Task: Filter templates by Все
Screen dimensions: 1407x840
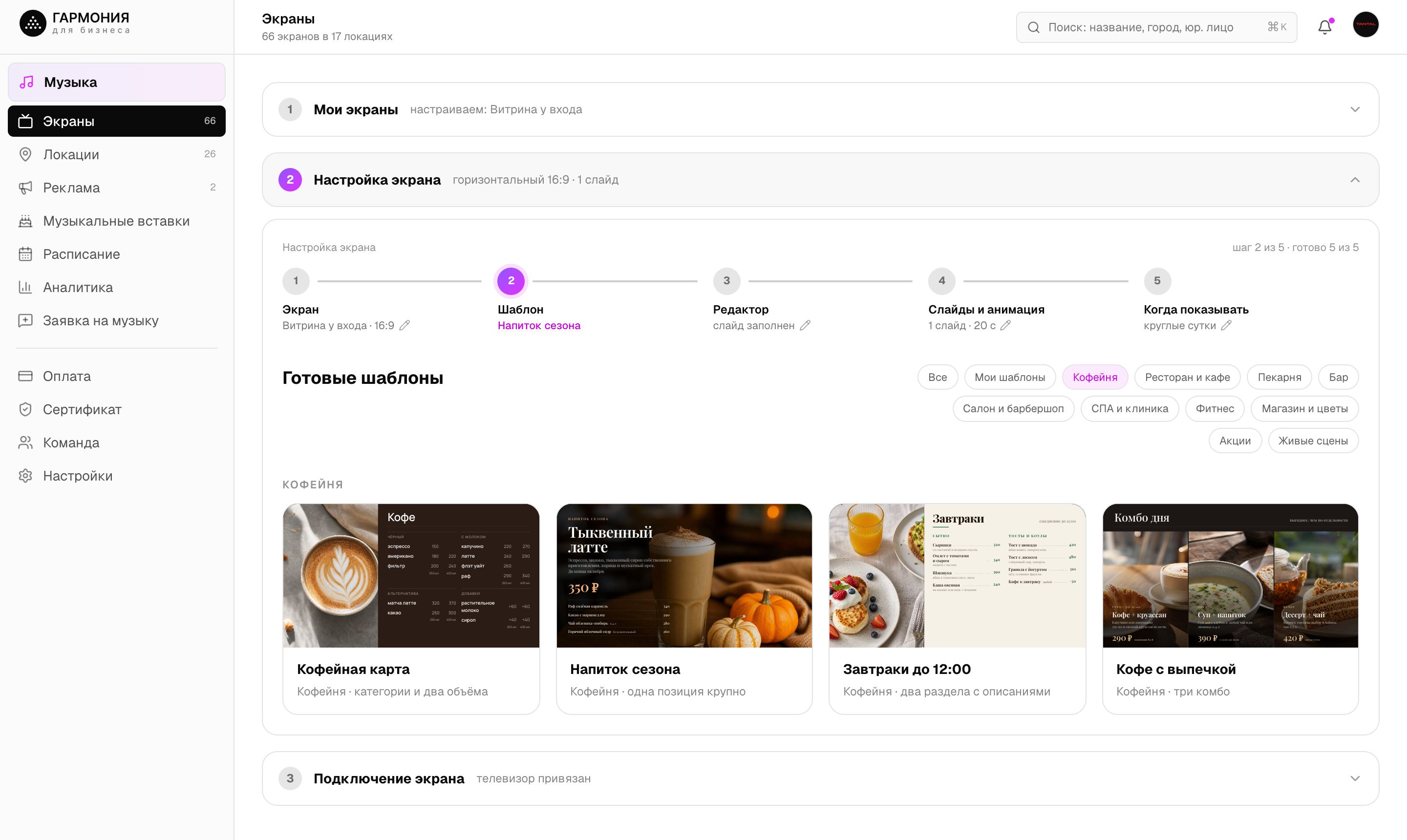Action: point(938,377)
